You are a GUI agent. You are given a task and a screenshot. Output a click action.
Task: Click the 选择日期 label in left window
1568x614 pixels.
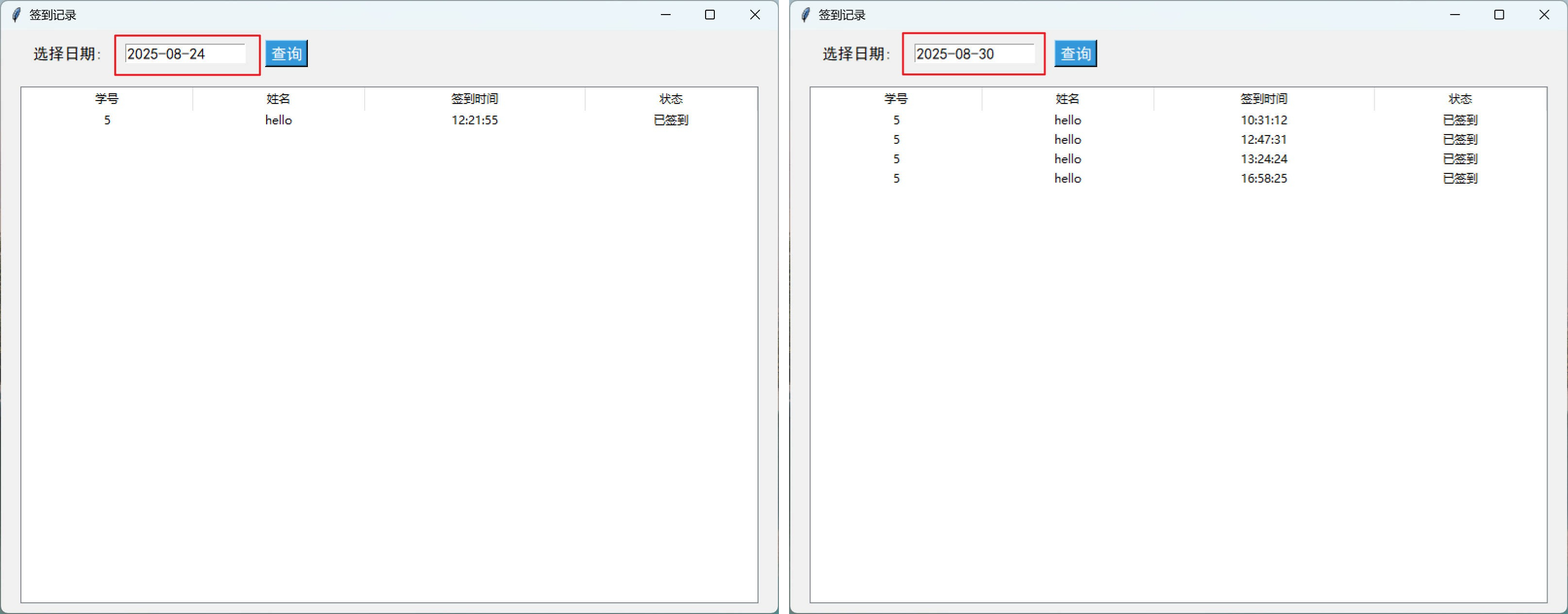click(67, 53)
